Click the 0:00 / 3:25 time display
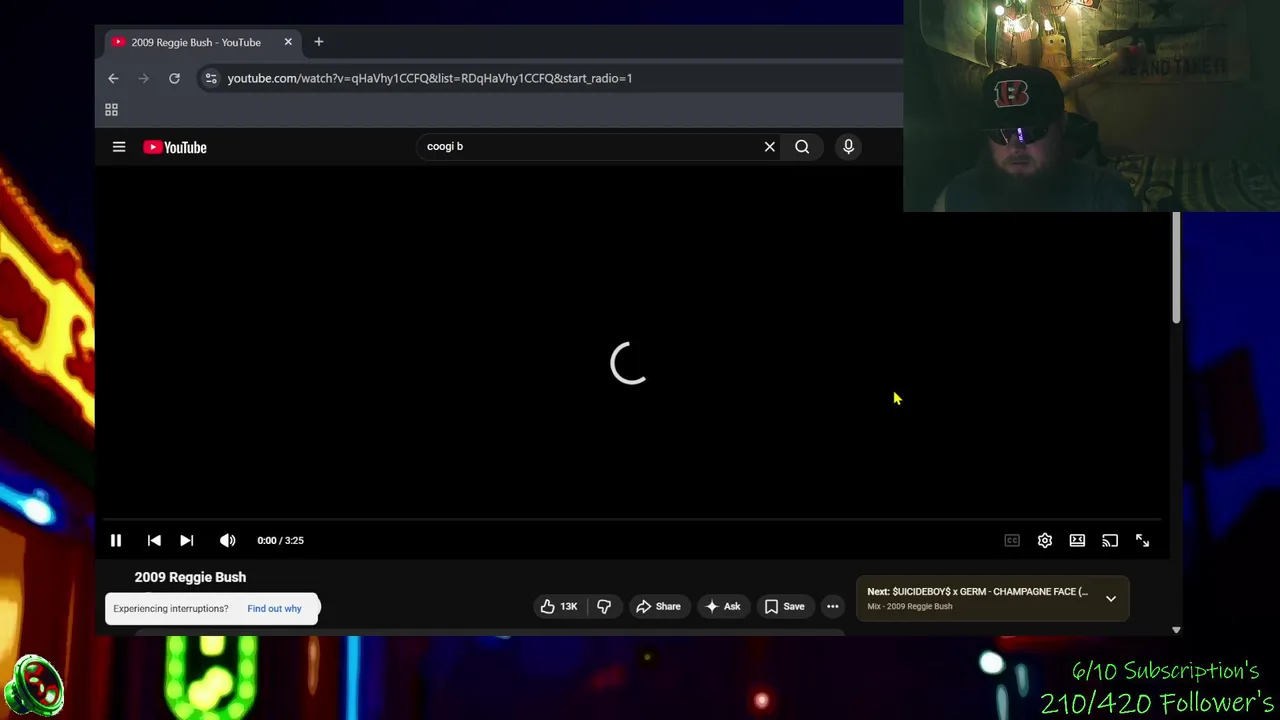The width and height of the screenshot is (1280, 720). [x=280, y=540]
